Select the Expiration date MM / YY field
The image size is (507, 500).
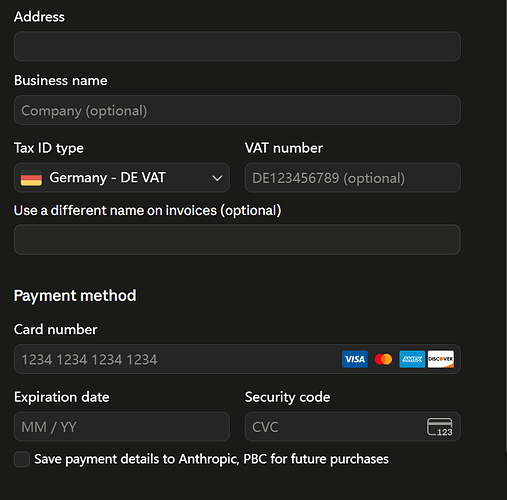click(x=122, y=427)
